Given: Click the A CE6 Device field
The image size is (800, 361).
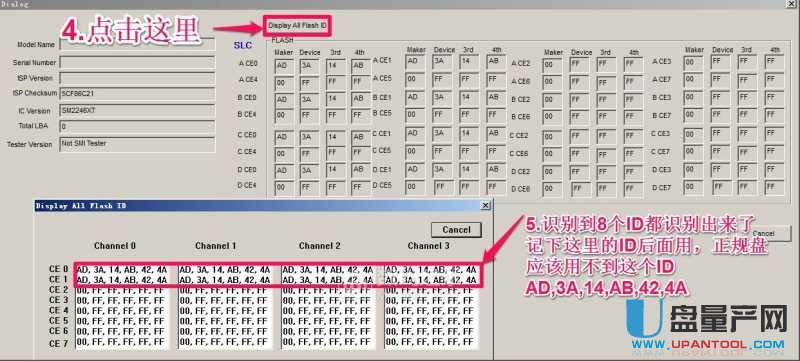Looking at the screenshot, I should 579,83.
